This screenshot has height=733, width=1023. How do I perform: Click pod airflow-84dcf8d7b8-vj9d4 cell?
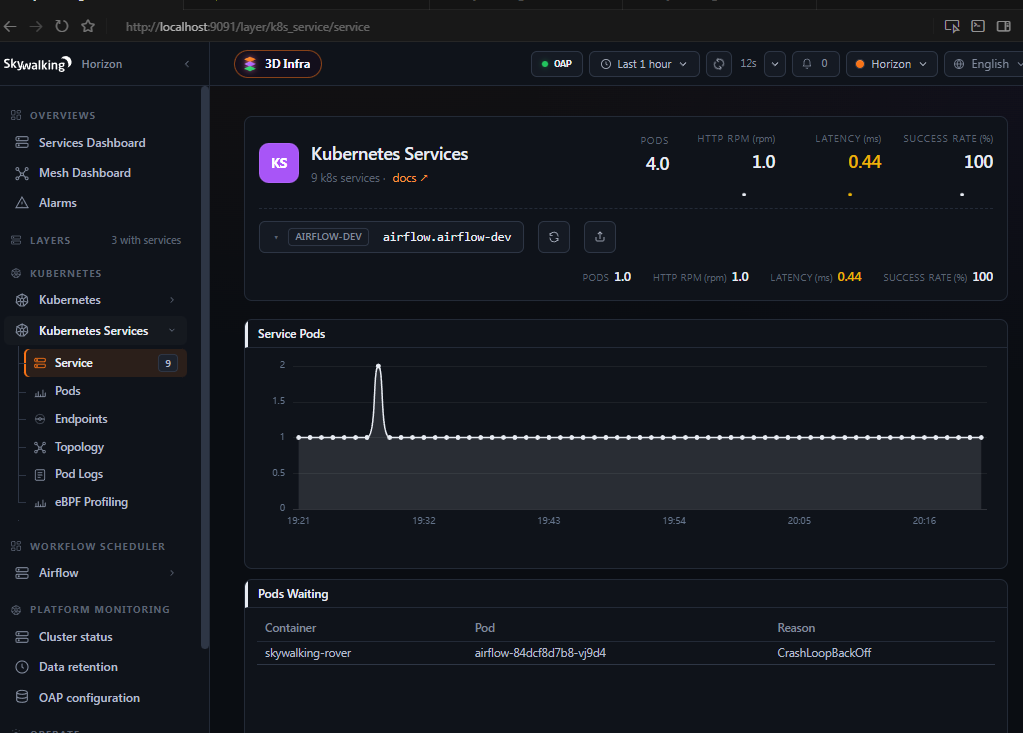tap(540, 653)
